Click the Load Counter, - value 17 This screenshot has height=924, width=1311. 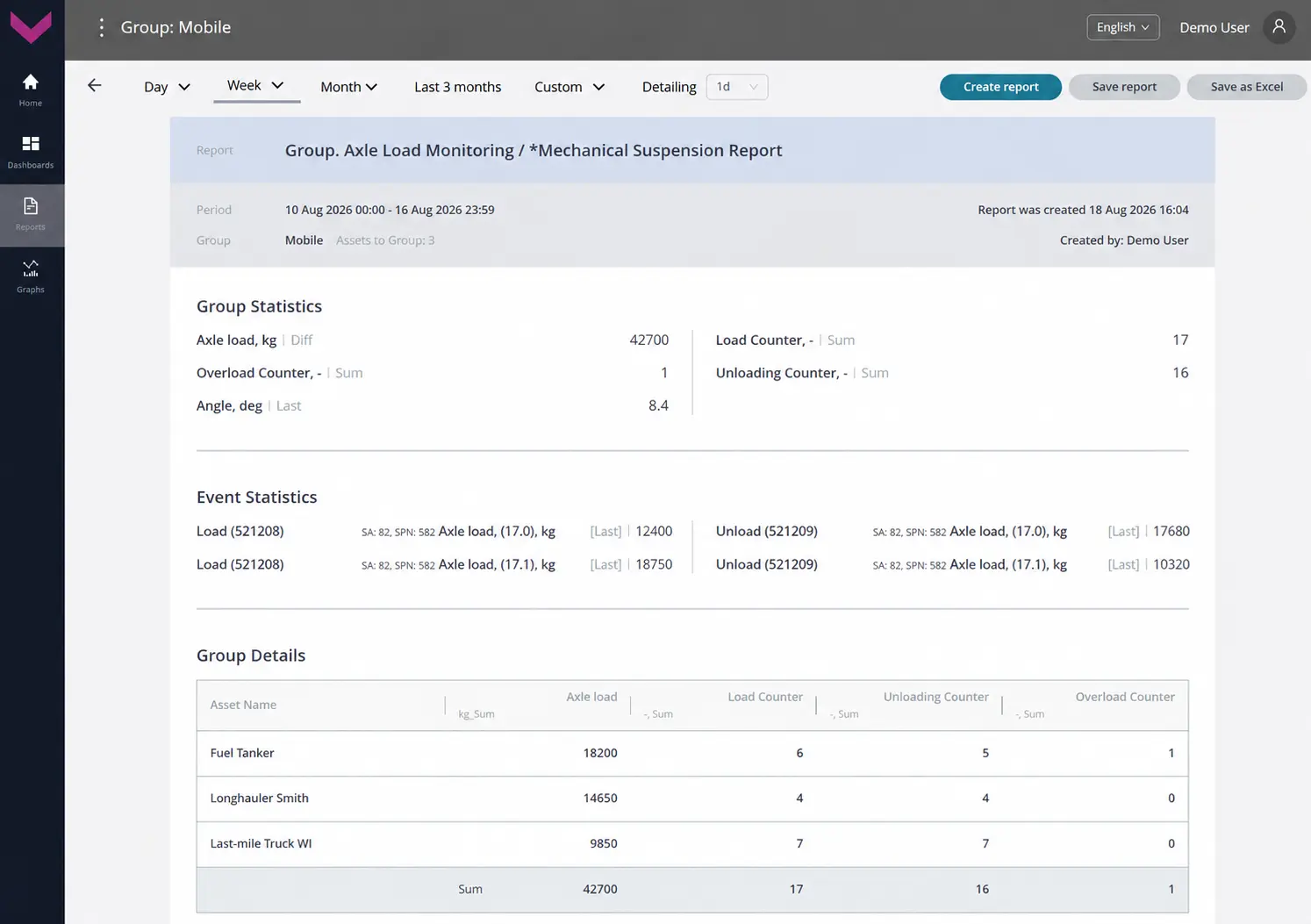(1180, 340)
